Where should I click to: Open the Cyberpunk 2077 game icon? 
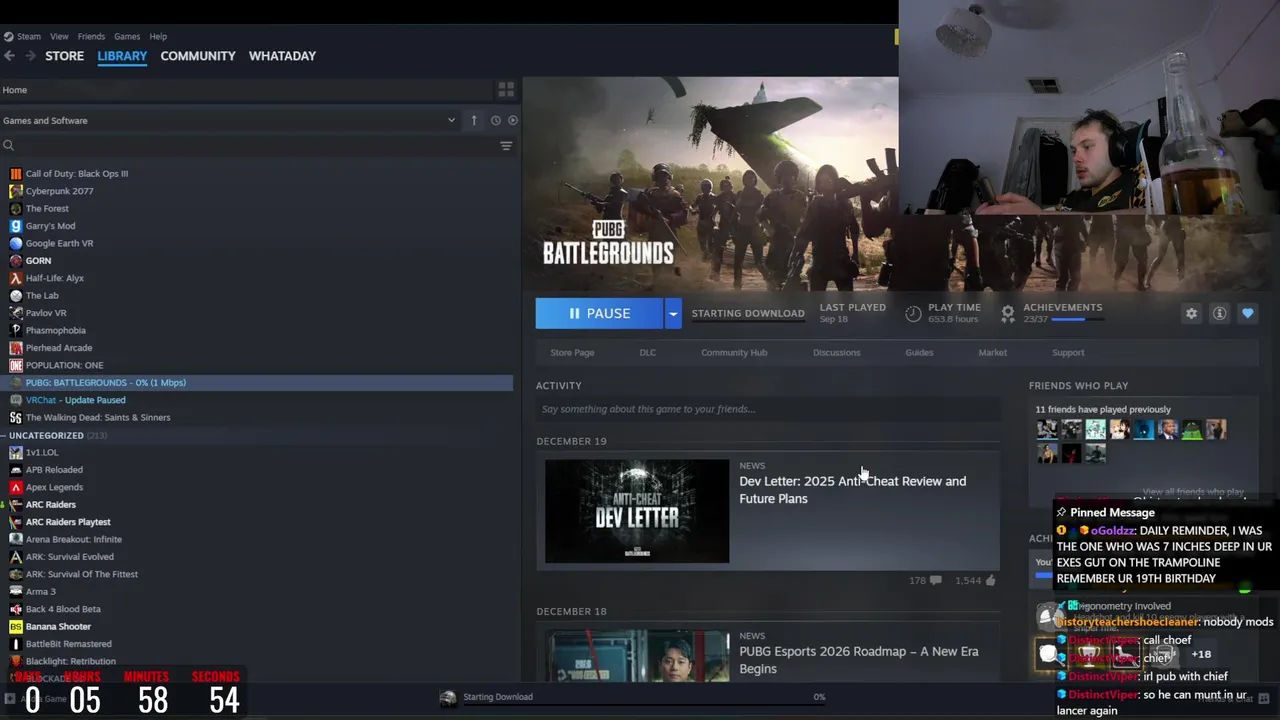(x=16, y=191)
